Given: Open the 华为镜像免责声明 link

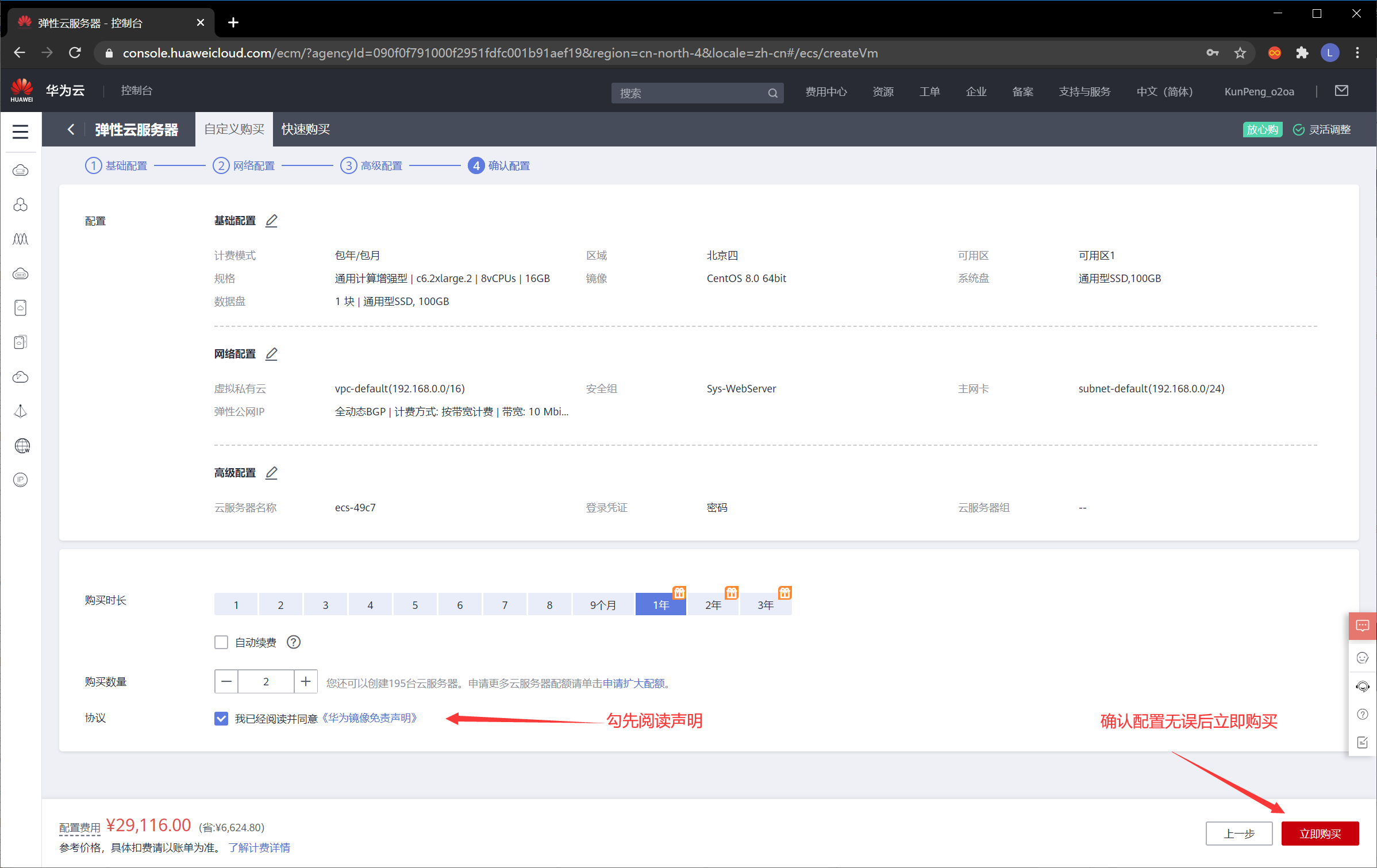Looking at the screenshot, I should (x=368, y=718).
